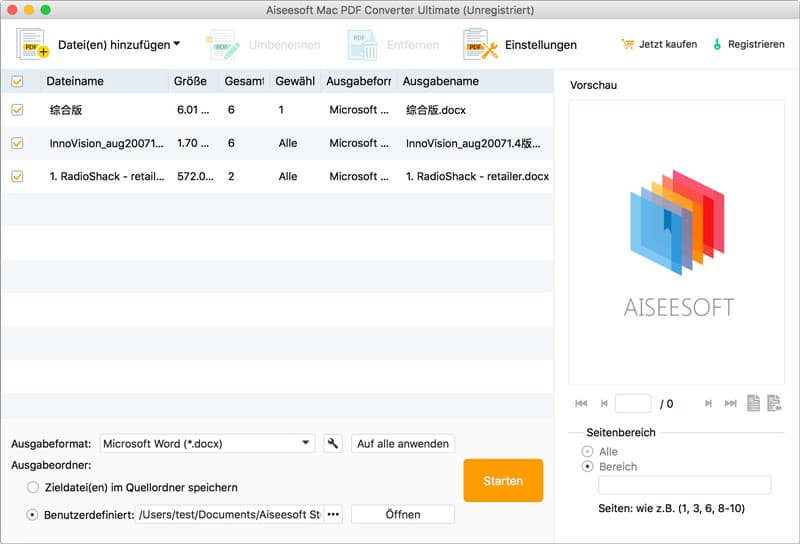Click Alle in the RadioShack row
Viewport: 800px width, 544px height.
click(288, 176)
